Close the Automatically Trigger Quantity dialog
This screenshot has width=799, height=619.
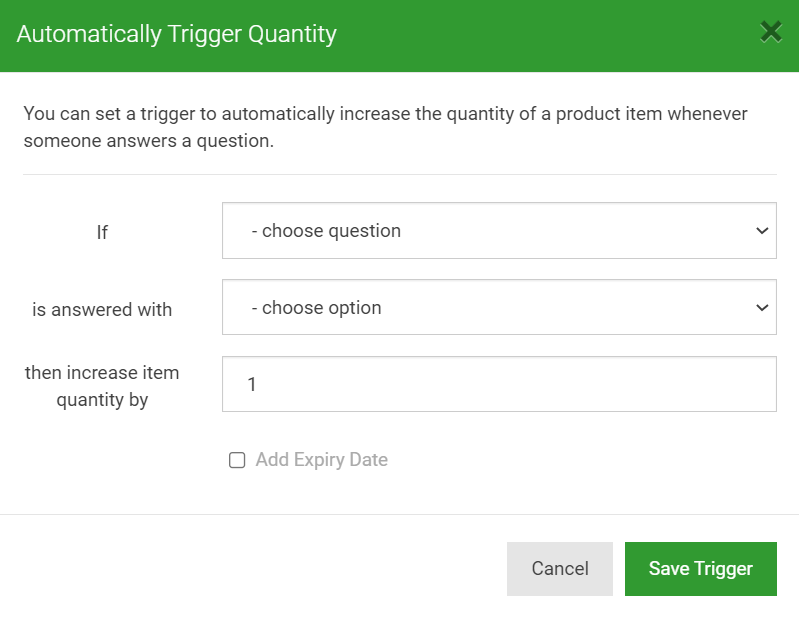click(770, 32)
